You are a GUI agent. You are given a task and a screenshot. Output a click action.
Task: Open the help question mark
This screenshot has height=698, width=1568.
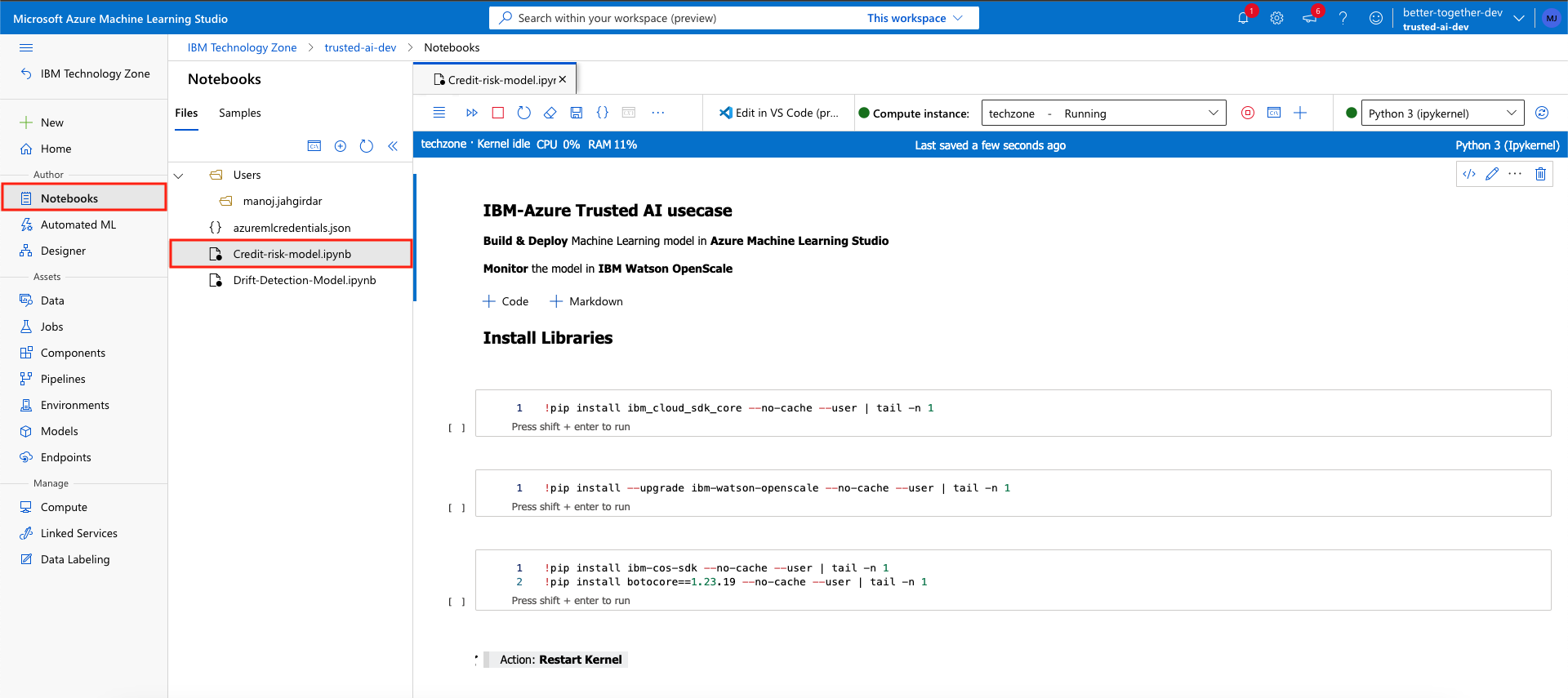click(1343, 18)
